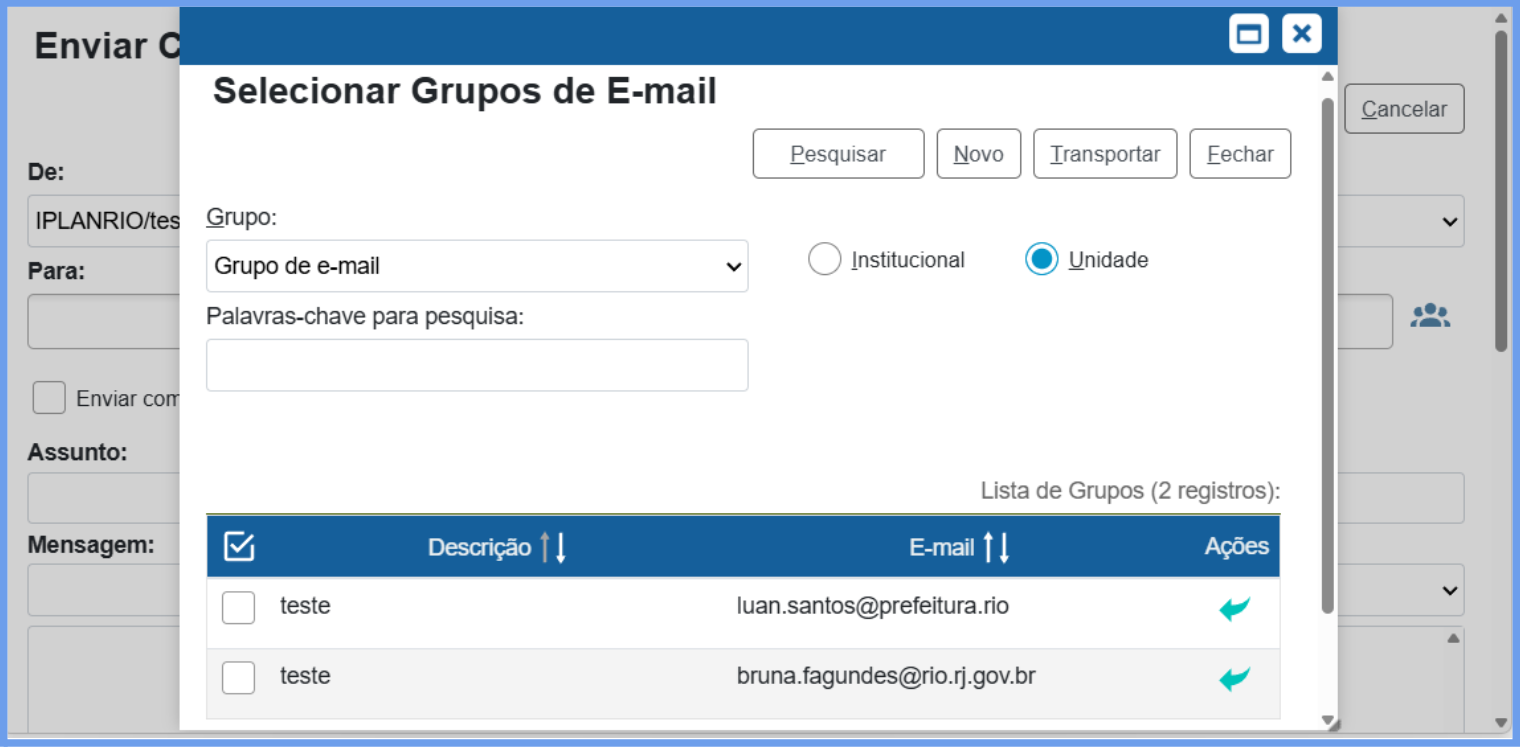
Task: Click transport arrow for bruna.fagundes@rio.rj.gov.br row
Action: tap(1234, 679)
